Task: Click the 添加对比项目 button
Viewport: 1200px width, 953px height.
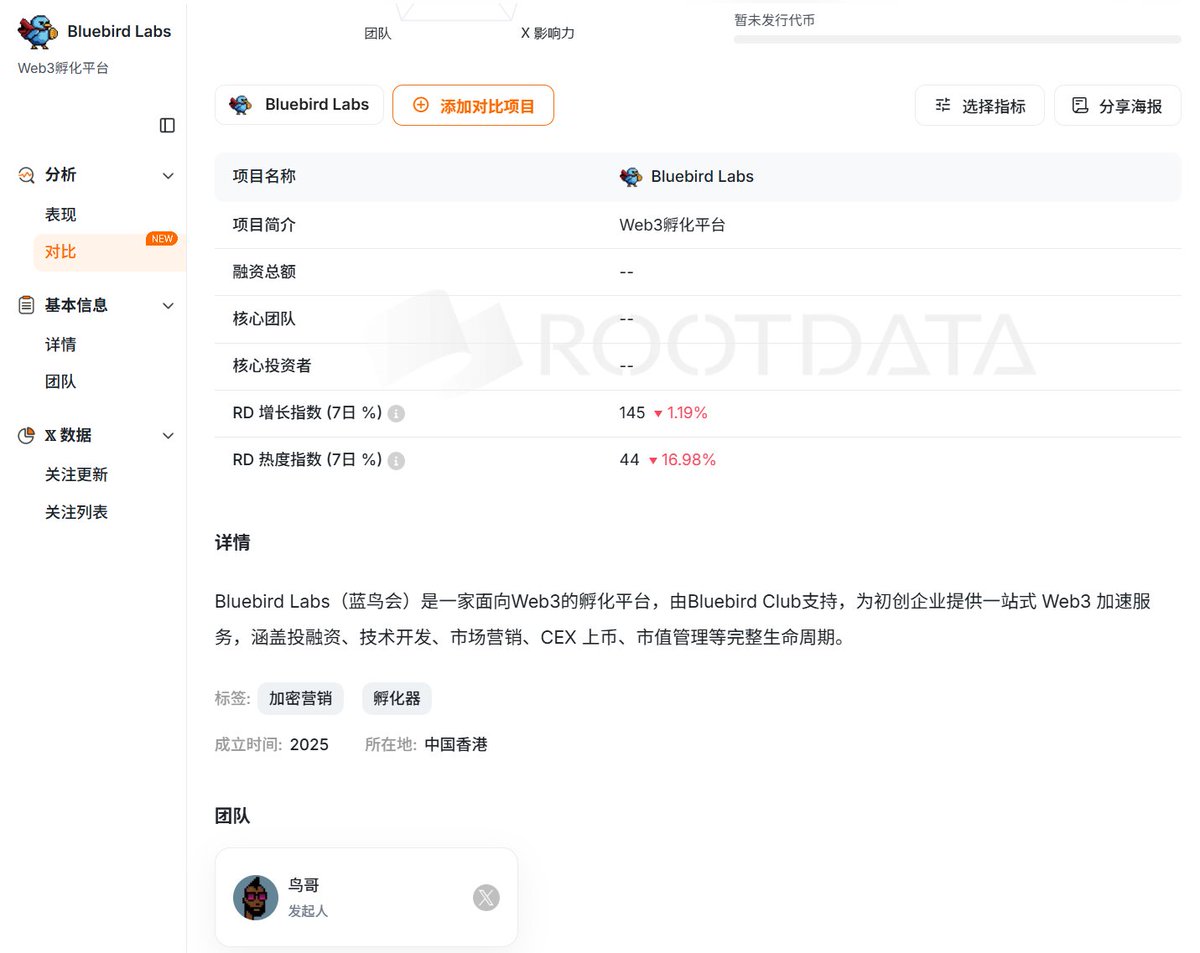Action: click(x=473, y=105)
